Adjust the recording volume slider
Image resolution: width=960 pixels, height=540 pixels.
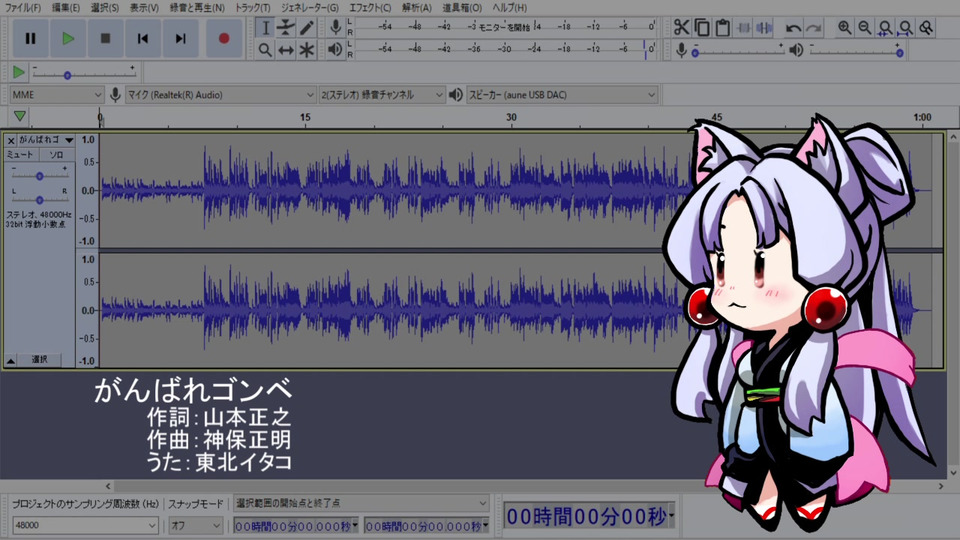738,53
